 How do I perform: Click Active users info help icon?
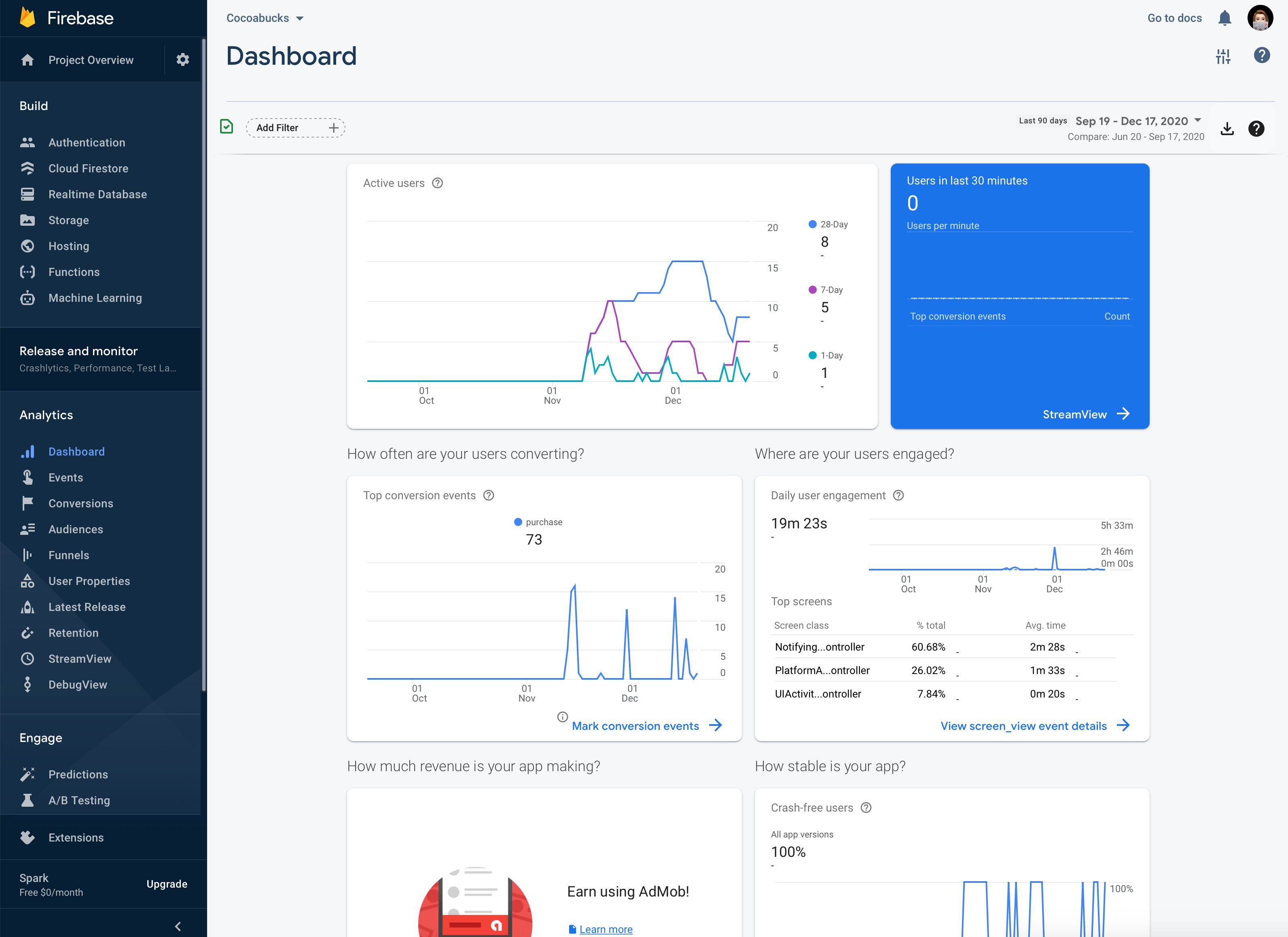pyautogui.click(x=437, y=183)
